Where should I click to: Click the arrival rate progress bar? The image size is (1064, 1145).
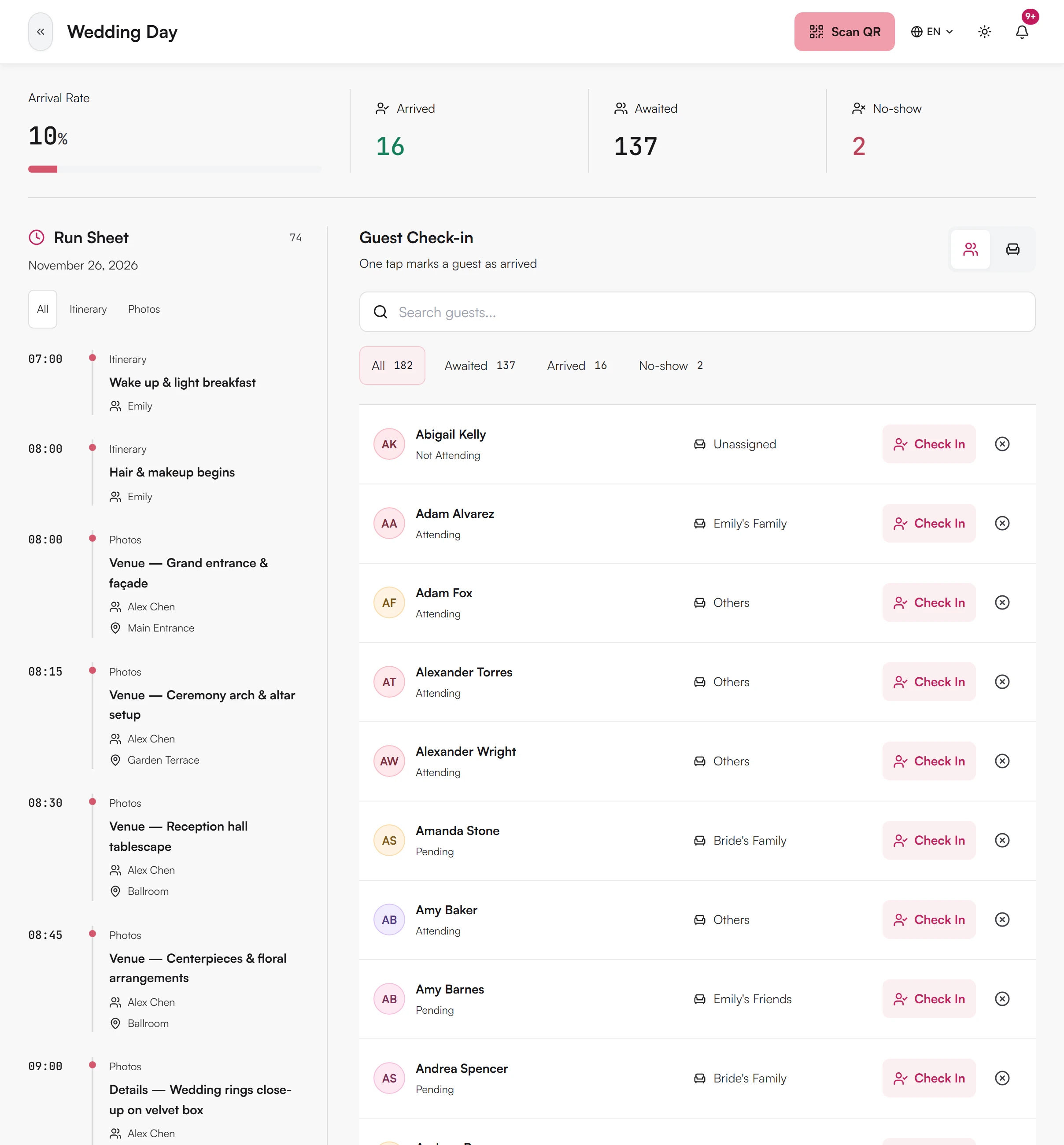click(x=174, y=169)
